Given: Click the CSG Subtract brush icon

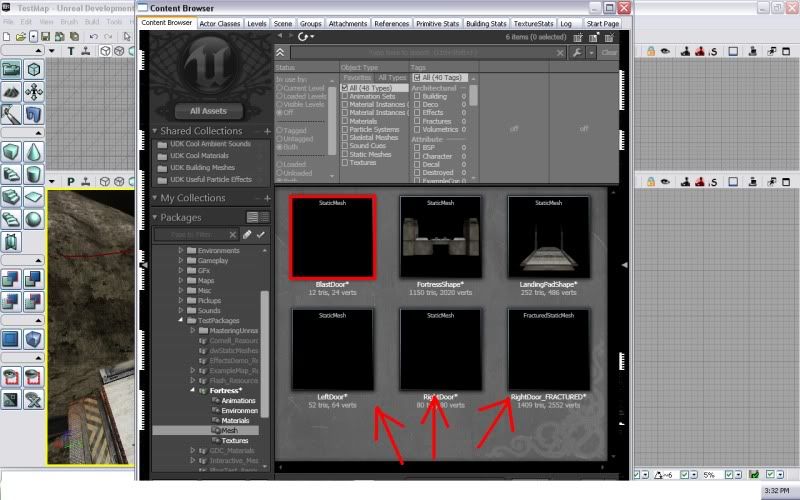Looking at the screenshot, I should click(x=33, y=280).
